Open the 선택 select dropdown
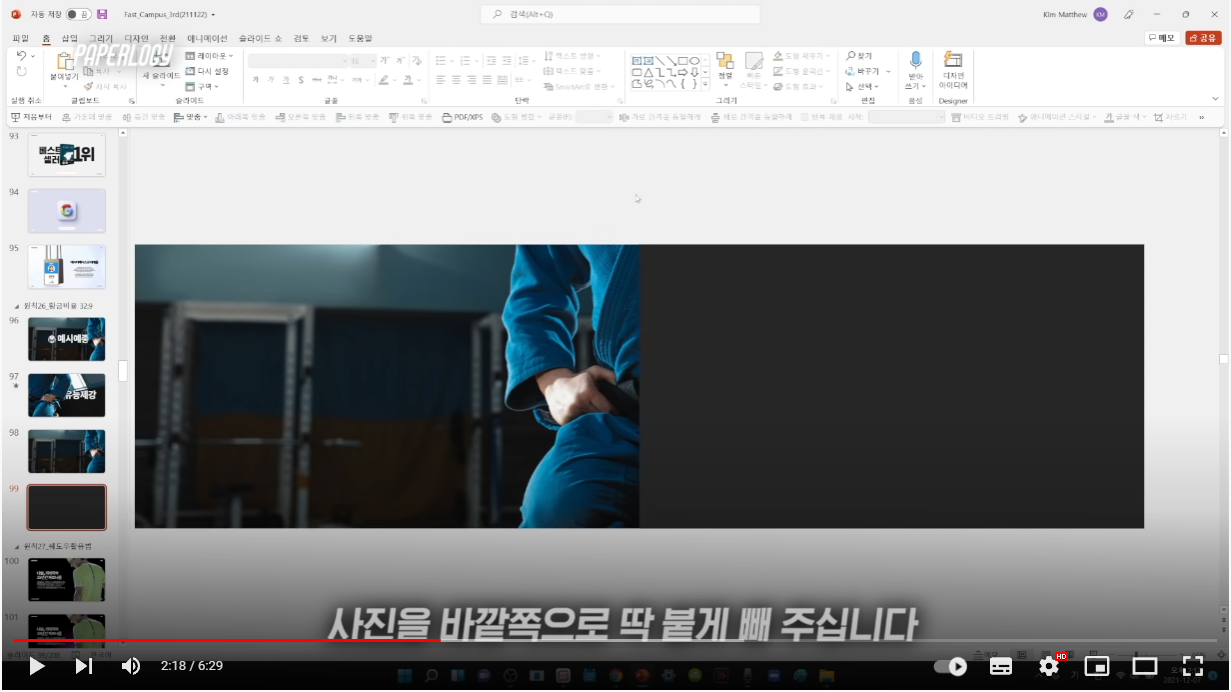Screen dimensions: 1231x692 pos(862,86)
